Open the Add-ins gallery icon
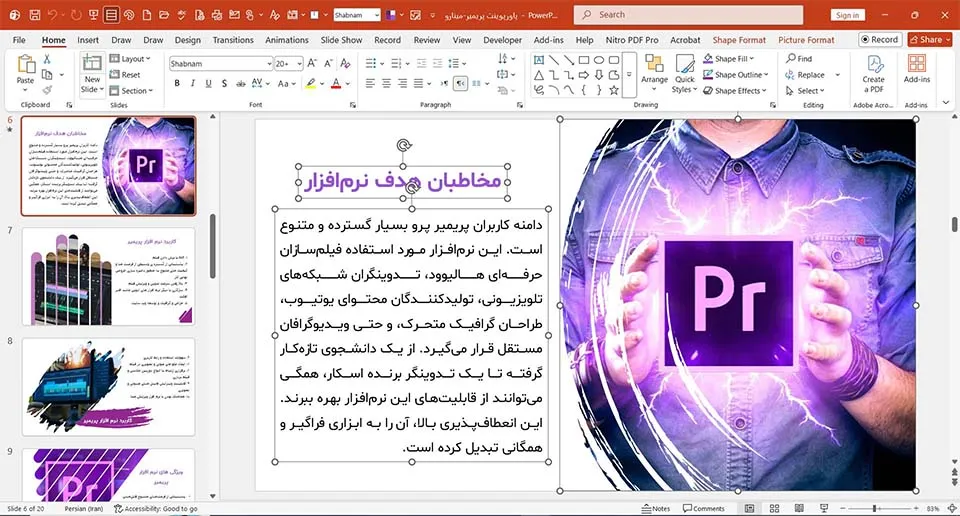The image size is (960, 516). pyautogui.click(x=917, y=64)
